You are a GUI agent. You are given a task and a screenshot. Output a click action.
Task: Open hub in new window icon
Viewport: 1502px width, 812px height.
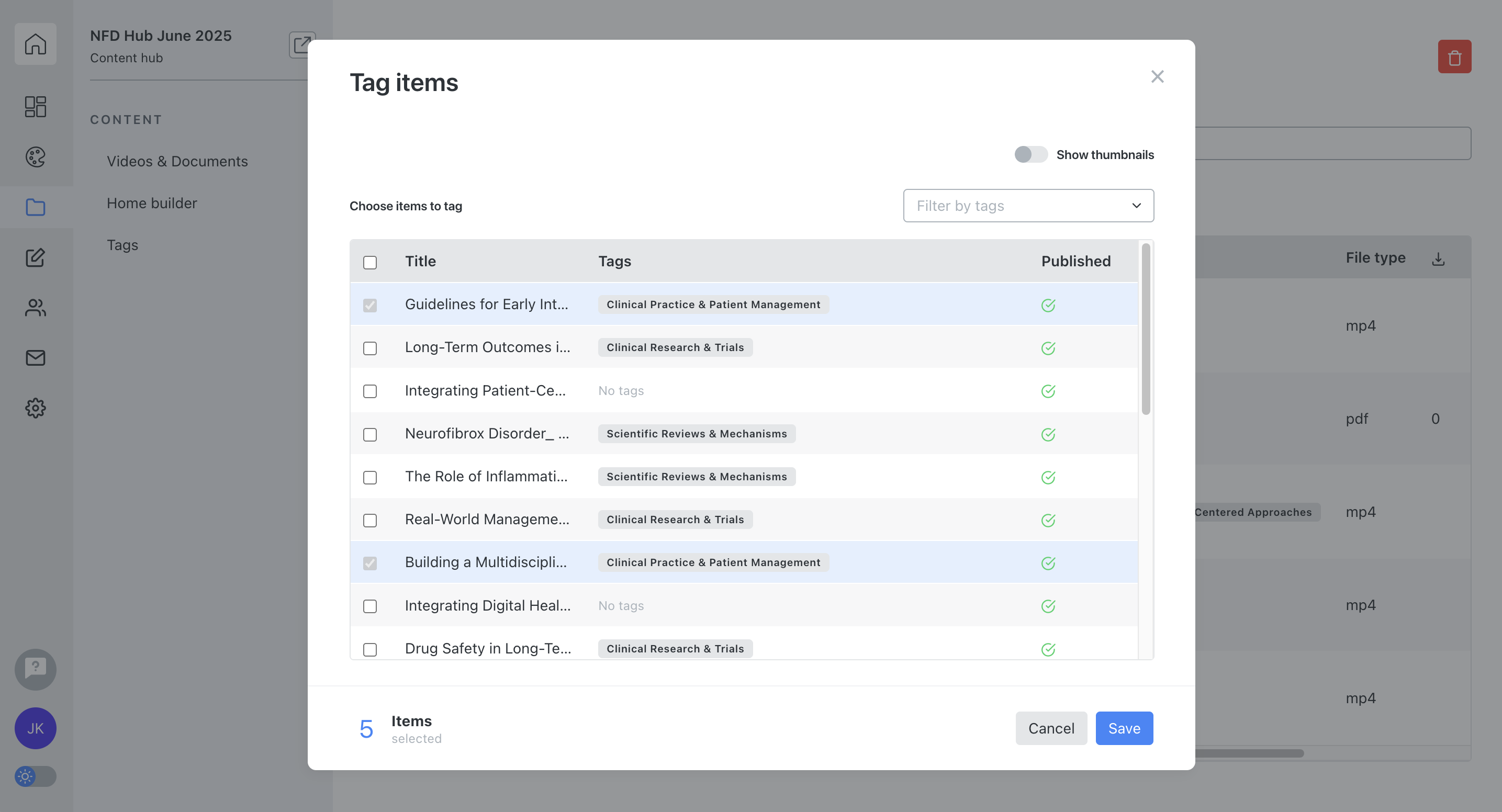(x=301, y=45)
